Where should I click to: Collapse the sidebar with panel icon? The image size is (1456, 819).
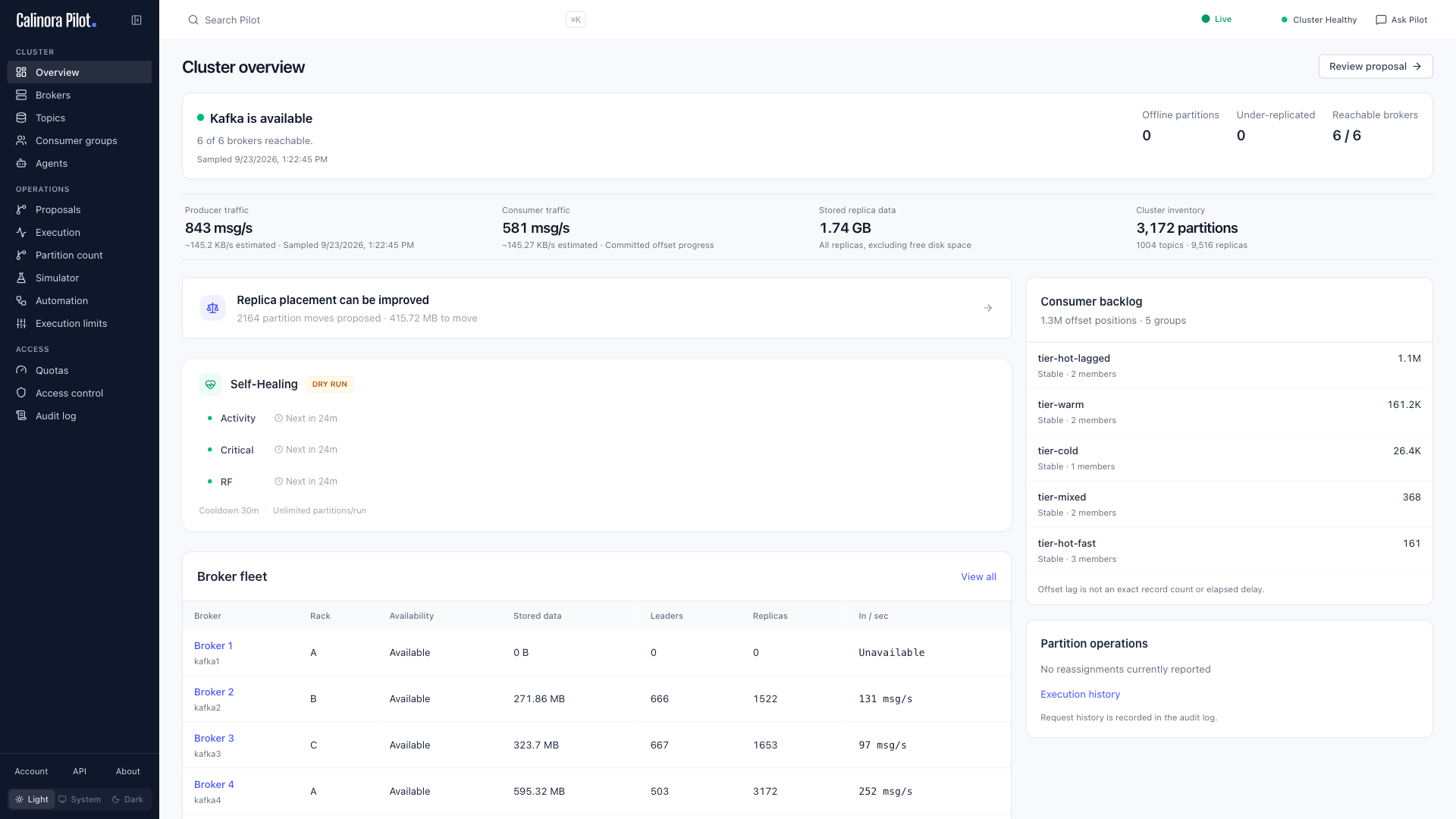coord(136,20)
